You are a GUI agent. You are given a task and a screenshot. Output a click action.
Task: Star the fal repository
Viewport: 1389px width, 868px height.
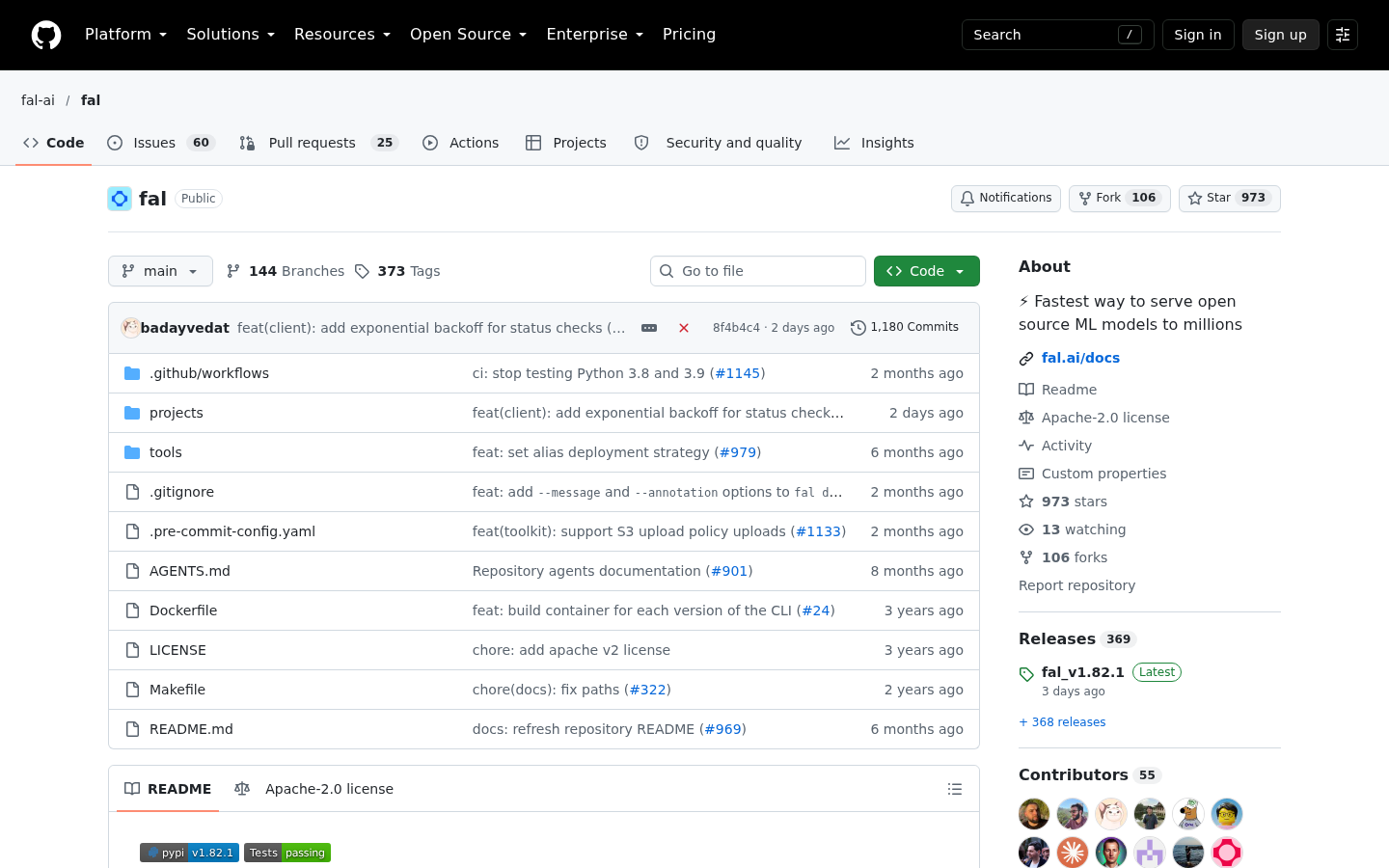click(x=1230, y=199)
